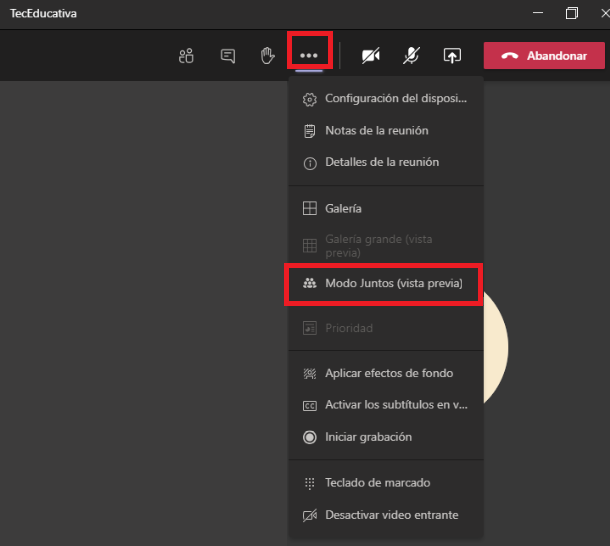Leave the call with Abandonar button
610x546 pixels.
(546, 56)
